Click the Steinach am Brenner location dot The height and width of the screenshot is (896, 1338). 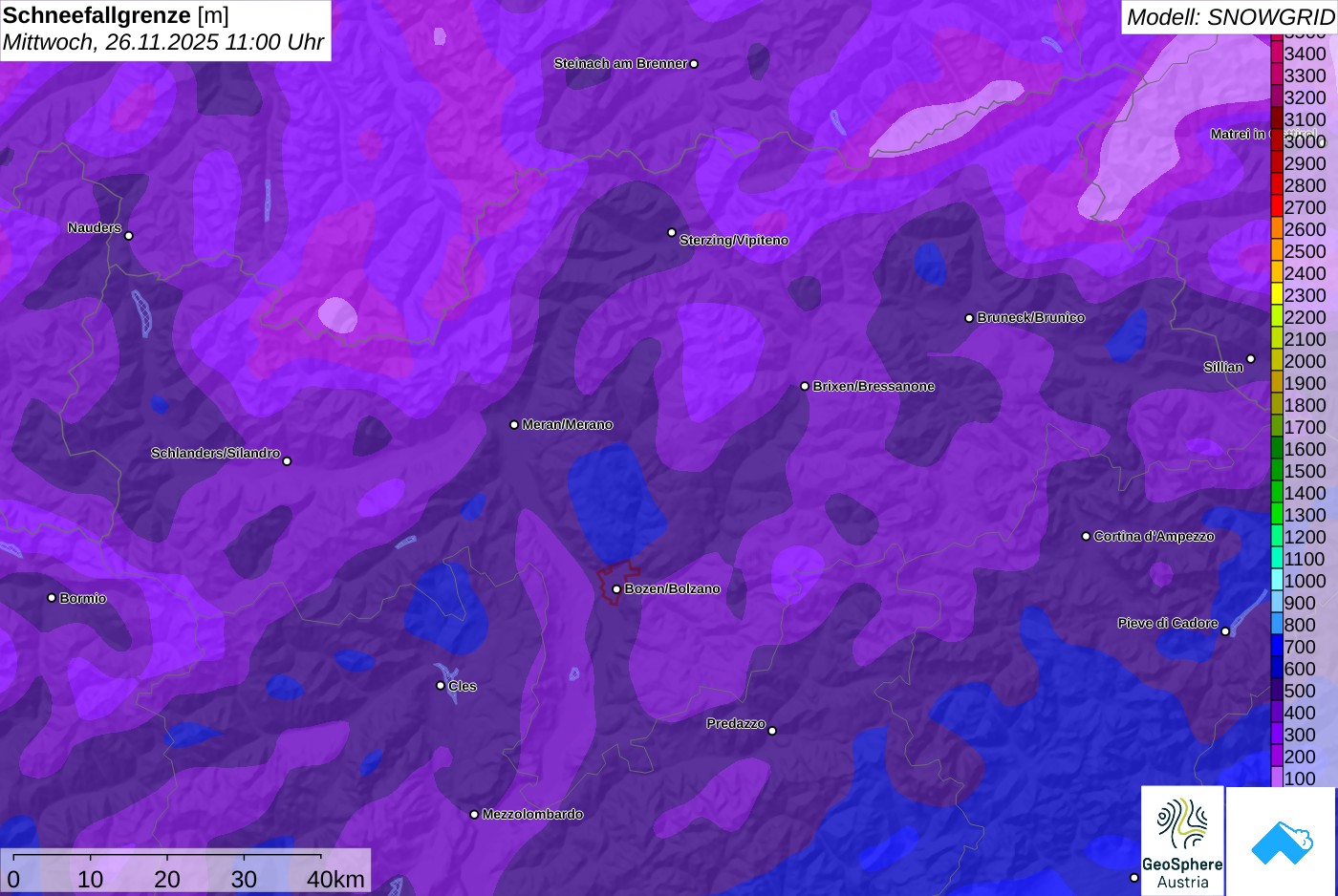(694, 64)
